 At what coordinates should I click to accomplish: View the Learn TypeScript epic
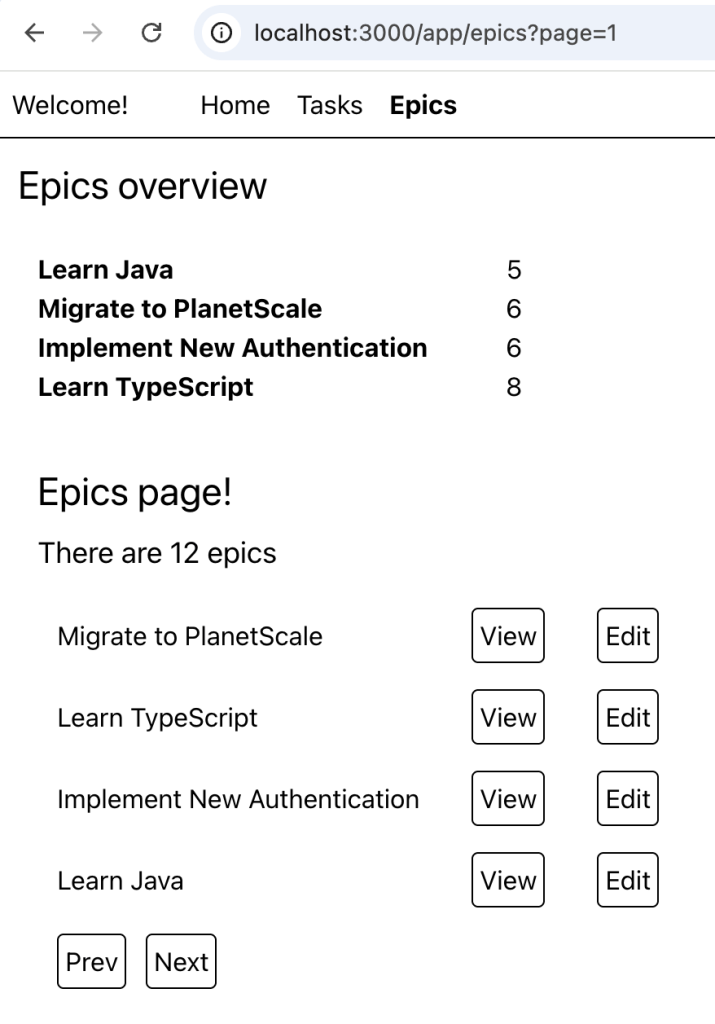click(507, 717)
